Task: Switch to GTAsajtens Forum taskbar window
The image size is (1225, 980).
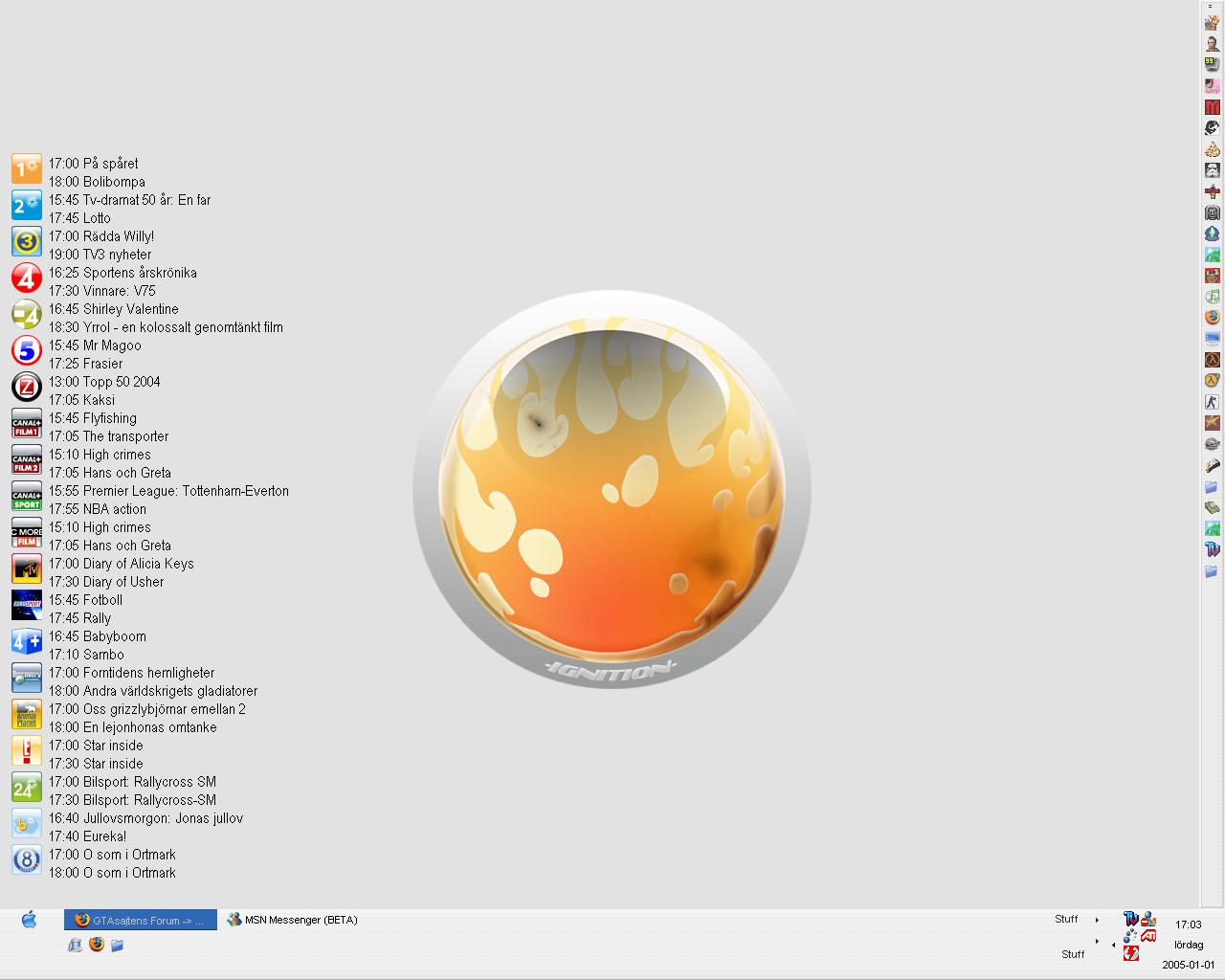Action: [x=141, y=920]
